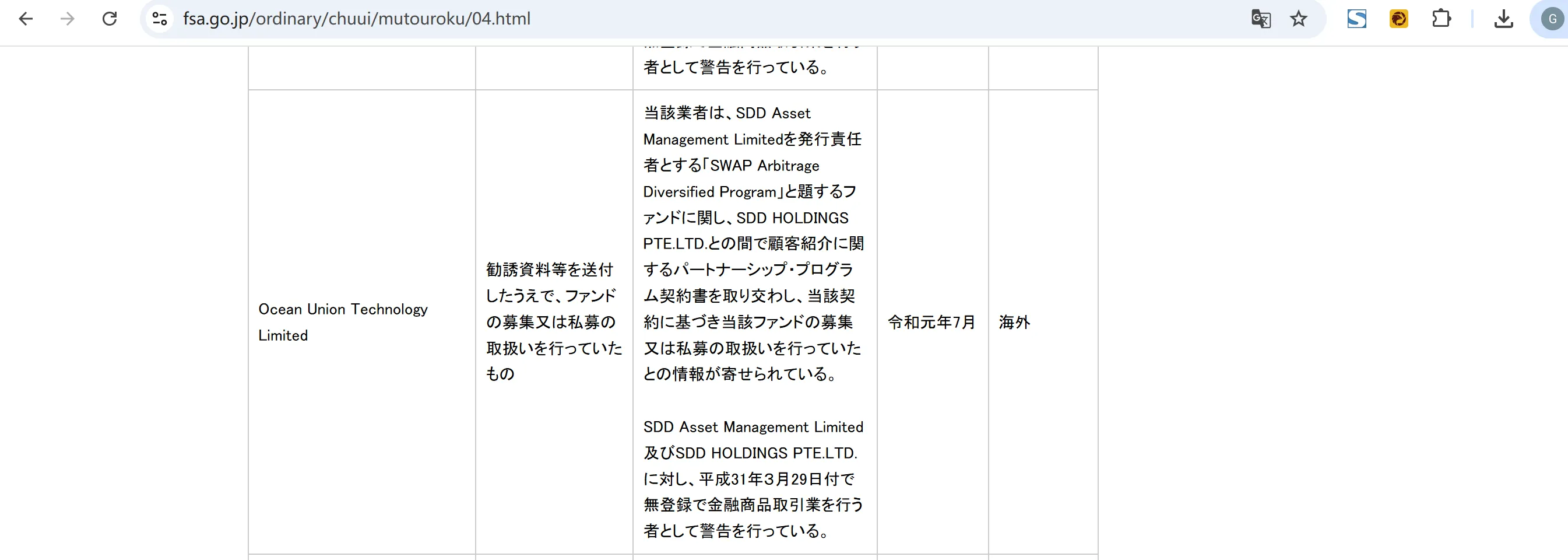Open the blue S extension icon

[x=1356, y=19]
